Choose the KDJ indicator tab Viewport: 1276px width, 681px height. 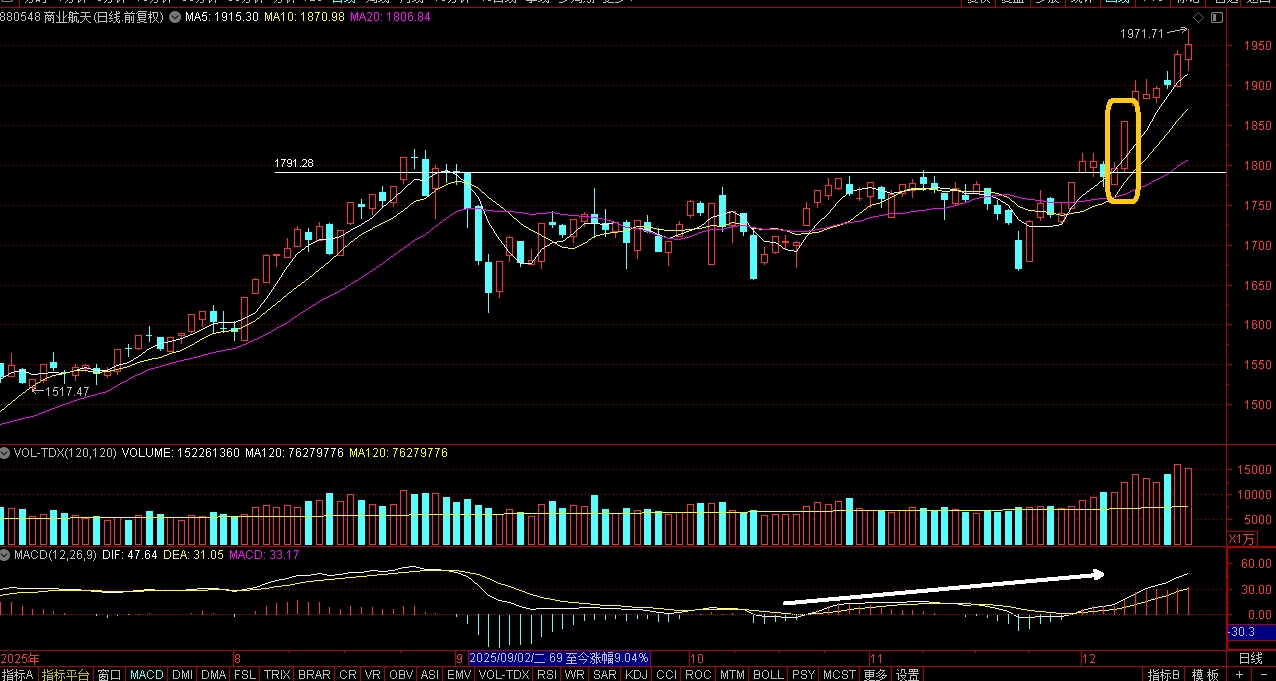click(x=636, y=674)
